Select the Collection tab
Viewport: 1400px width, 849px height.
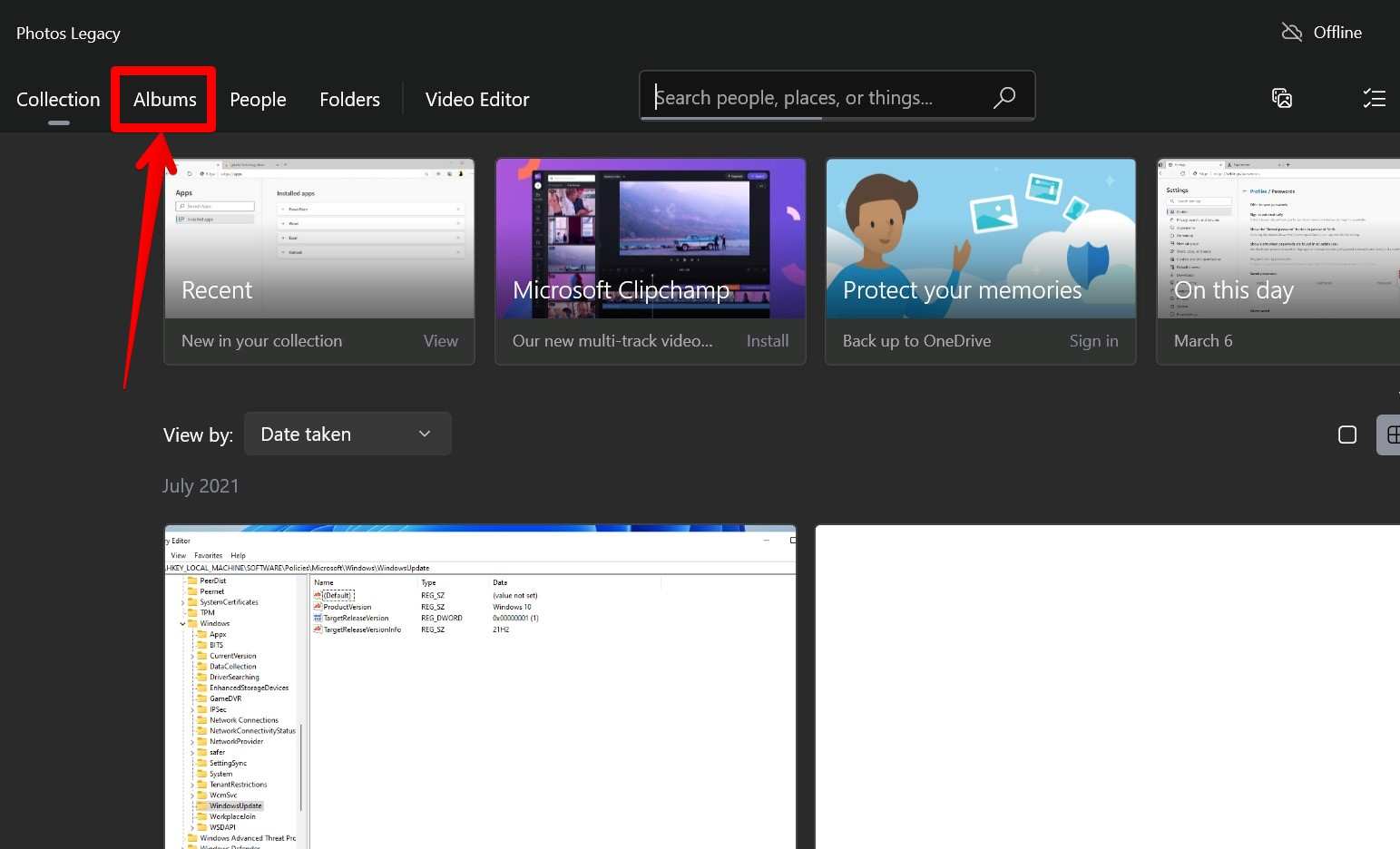58,100
